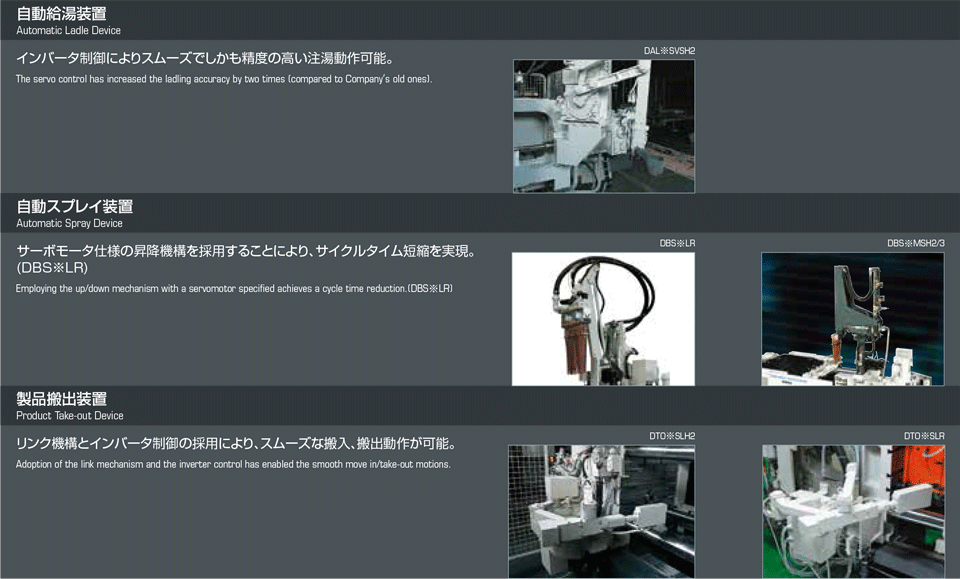The image size is (960, 579).
Task: Click the 自動給湯装置 section heading
Action: click(62, 13)
